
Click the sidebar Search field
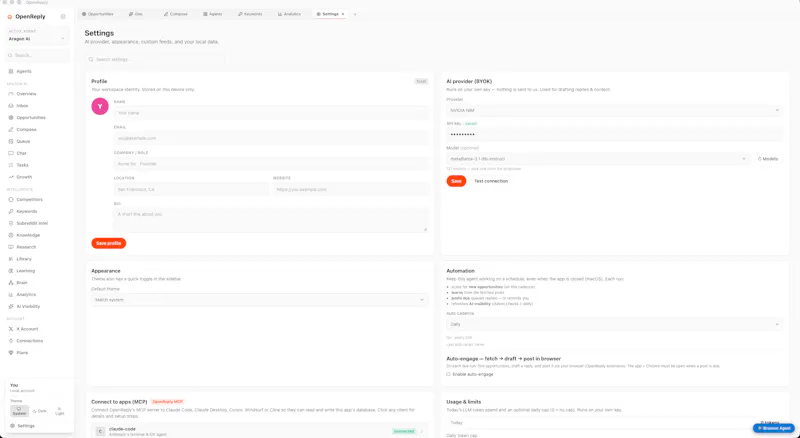tap(37, 55)
